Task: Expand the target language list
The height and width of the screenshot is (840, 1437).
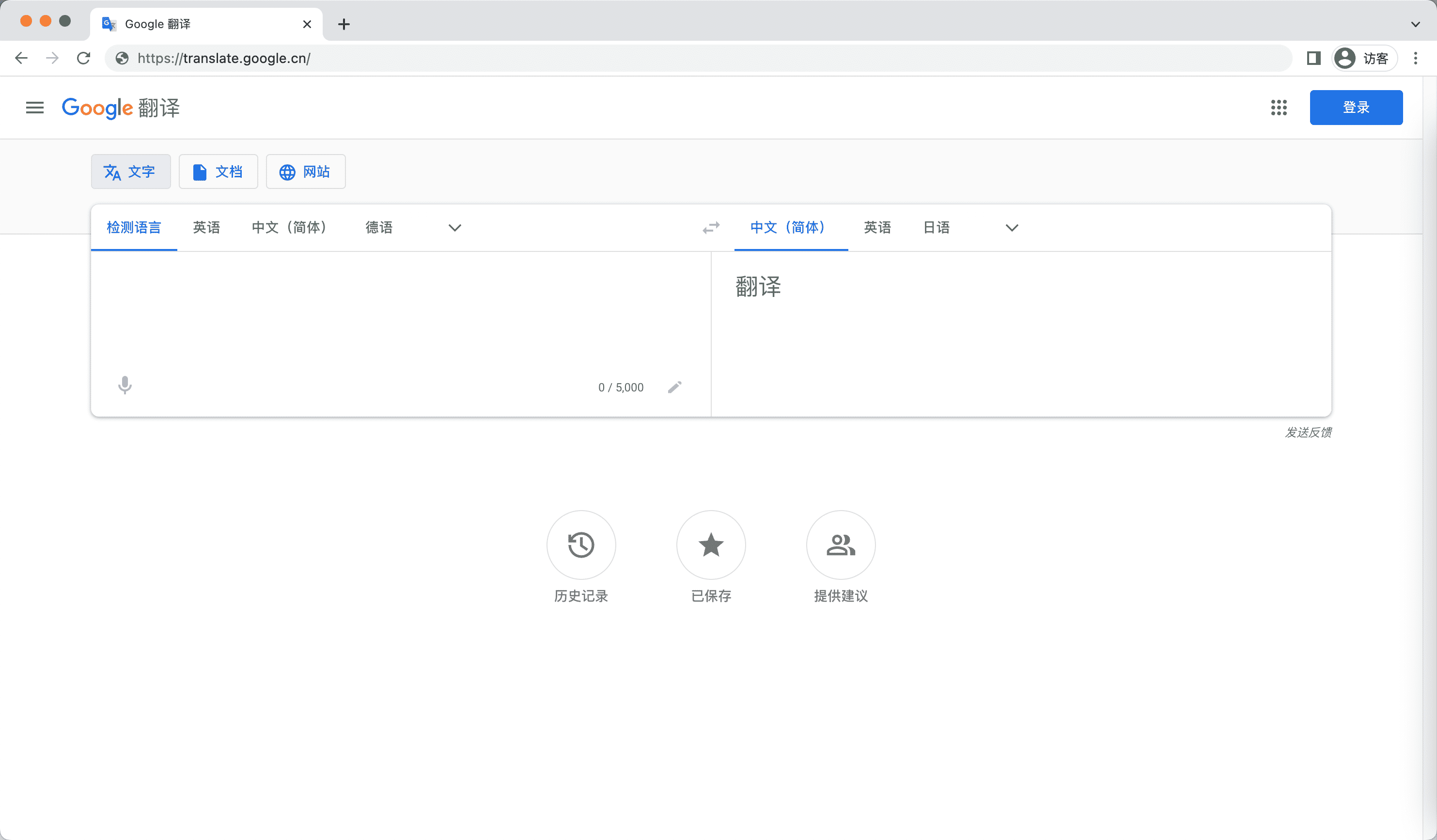Action: pyautogui.click(x=1012, y=228)
